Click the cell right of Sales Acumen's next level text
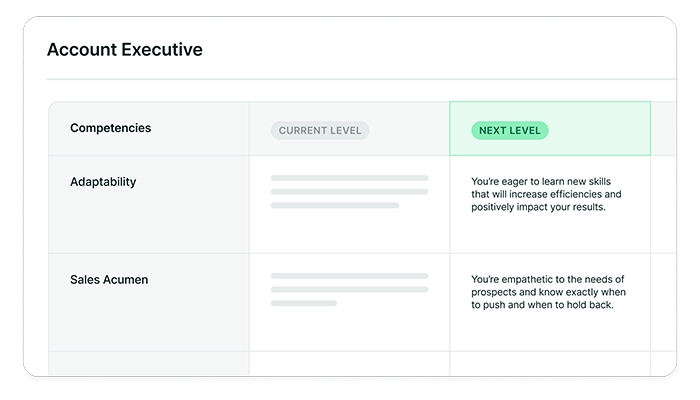 click(x=663, y=301)
